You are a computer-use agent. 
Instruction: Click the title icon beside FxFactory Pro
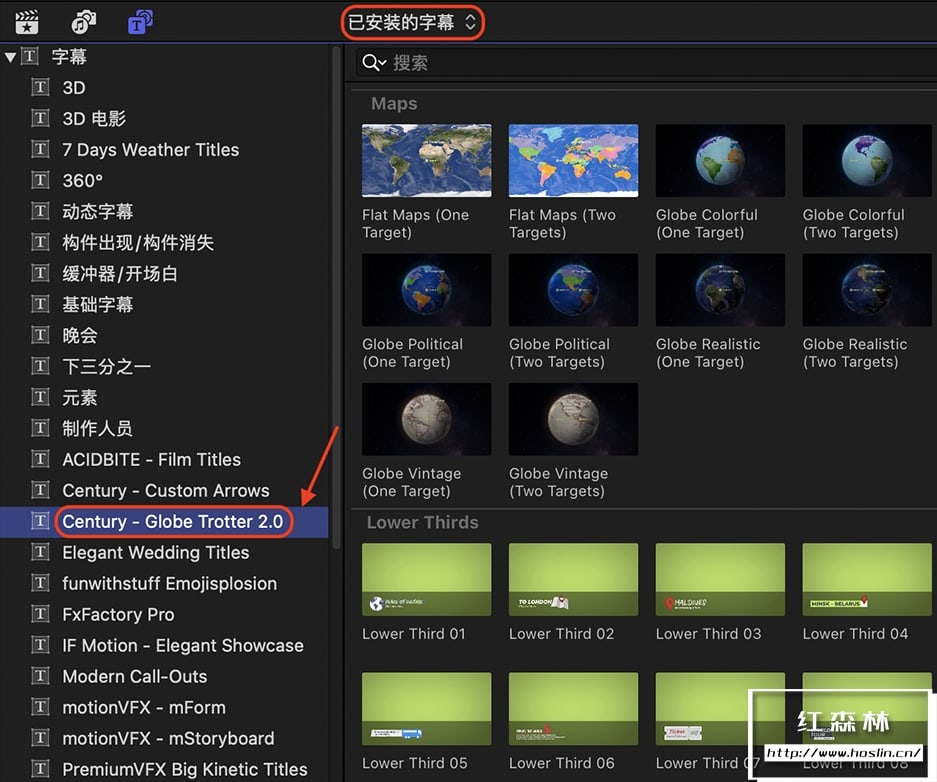[40, 615]
